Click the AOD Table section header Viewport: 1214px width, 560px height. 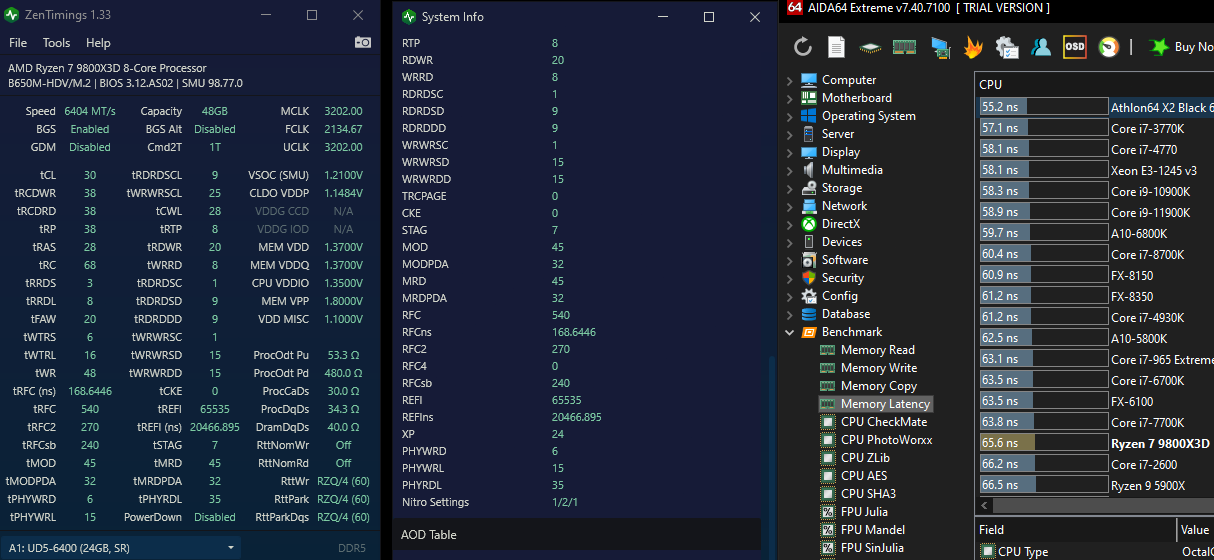click(578, 535)
